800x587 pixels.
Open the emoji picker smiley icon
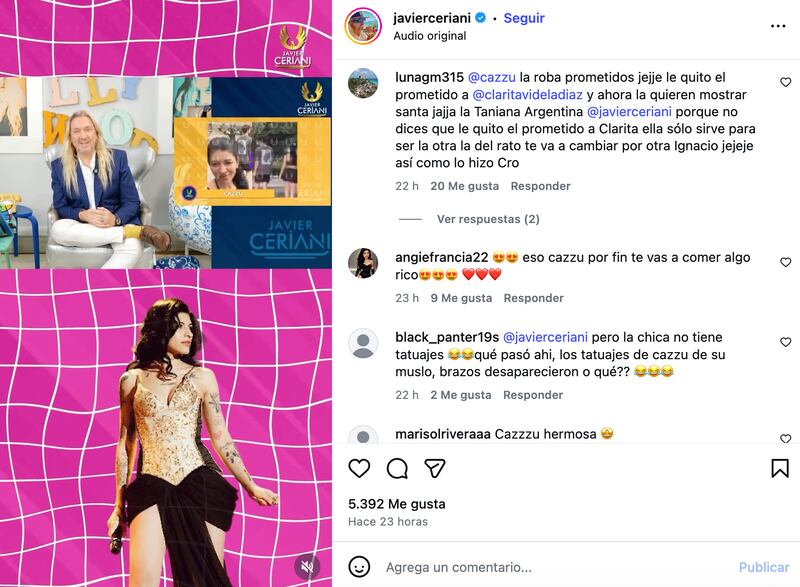[359, 567]
